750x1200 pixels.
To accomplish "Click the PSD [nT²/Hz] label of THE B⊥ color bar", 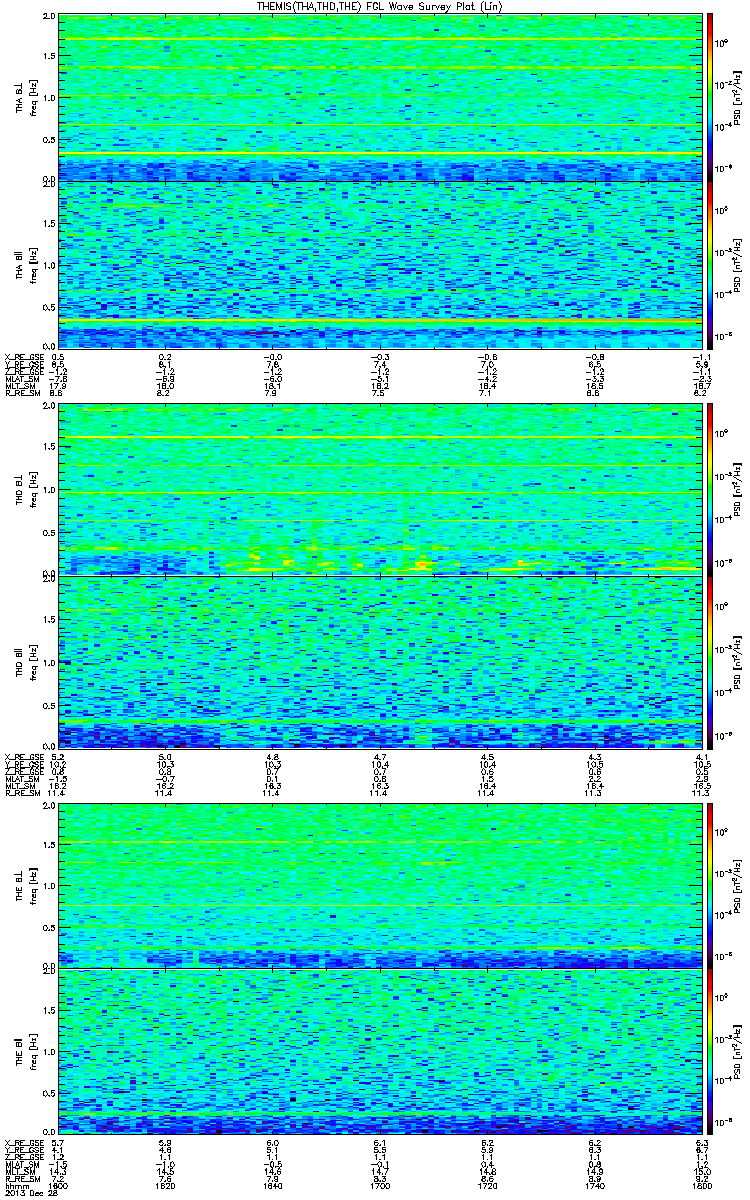I will pyautogui.click(x=740, y=884).
